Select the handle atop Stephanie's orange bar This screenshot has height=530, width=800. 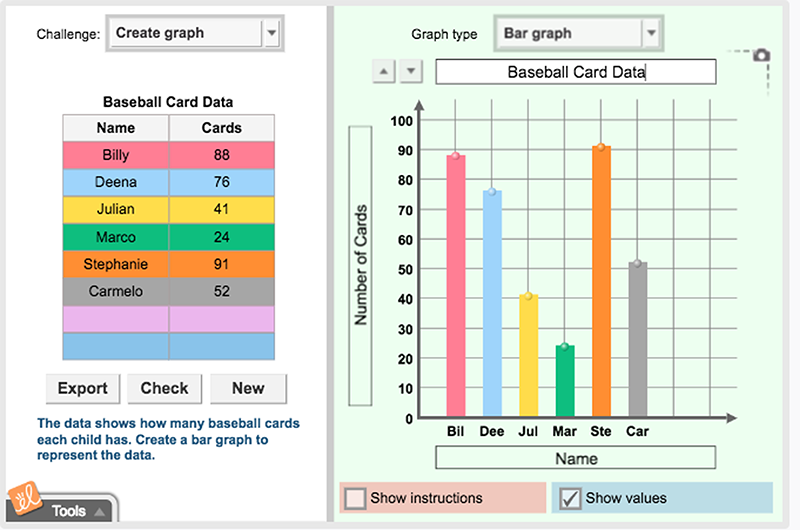[x=600, y=147]
